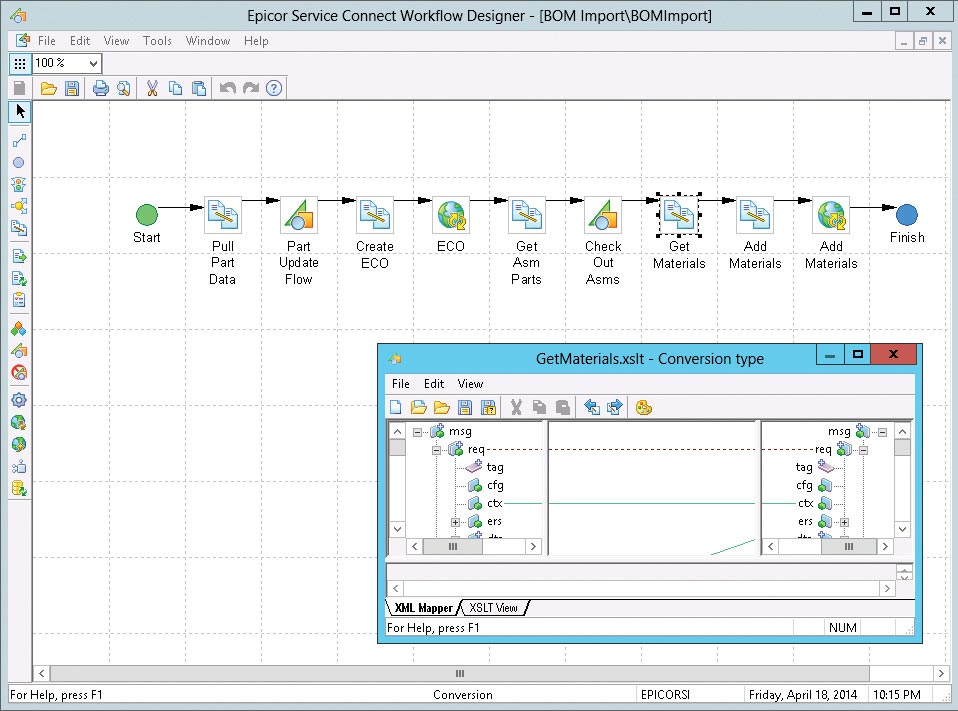This screenshot has width=958, height=711.
Task: Click the Print icon in the toolbar
Action: [100, 88]
